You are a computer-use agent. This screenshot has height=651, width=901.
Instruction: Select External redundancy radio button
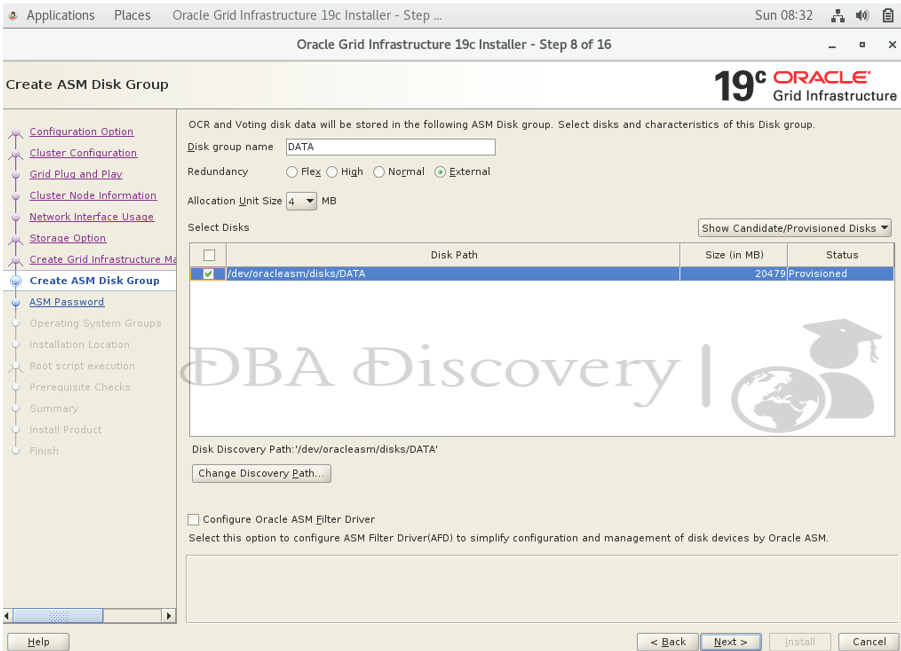(x=440, y=172)
